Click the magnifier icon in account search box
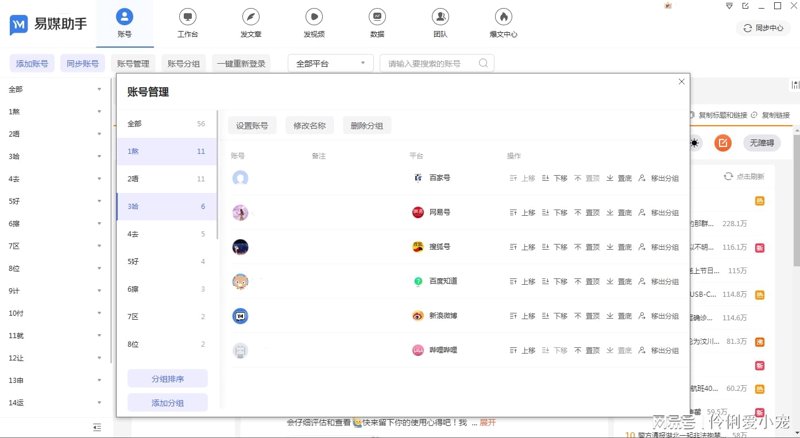Screen dimensions: 800x438 (x=483, y=63)
